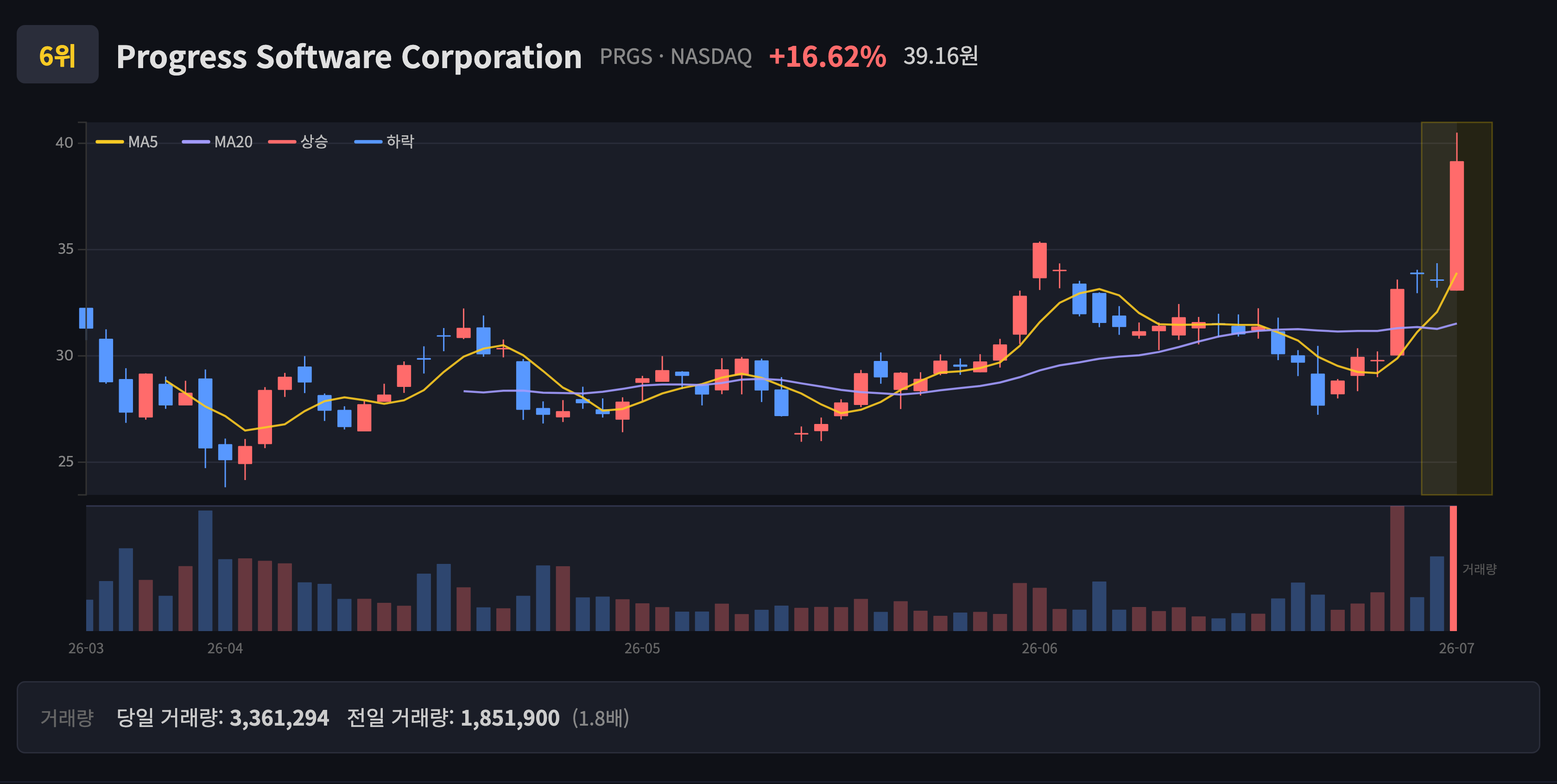Click the y-axis label 35
Image resolution: width=1557 pixels, height=784 pixels.
(65, 249)
